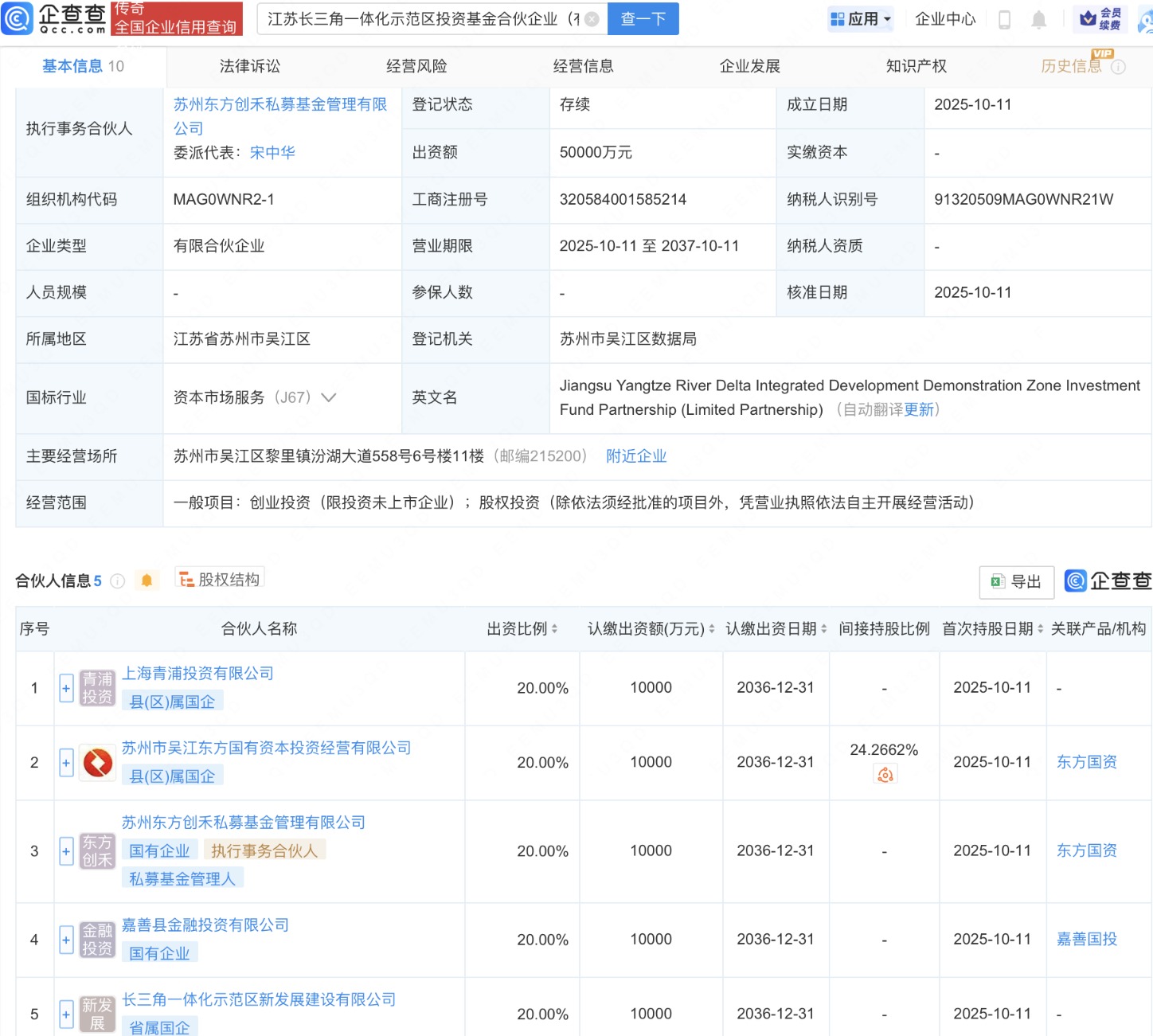Expand row 1 上海青浦投资 partner details
The height and width of the screenshot is (1036, 1153).
(x=67, y=688)
